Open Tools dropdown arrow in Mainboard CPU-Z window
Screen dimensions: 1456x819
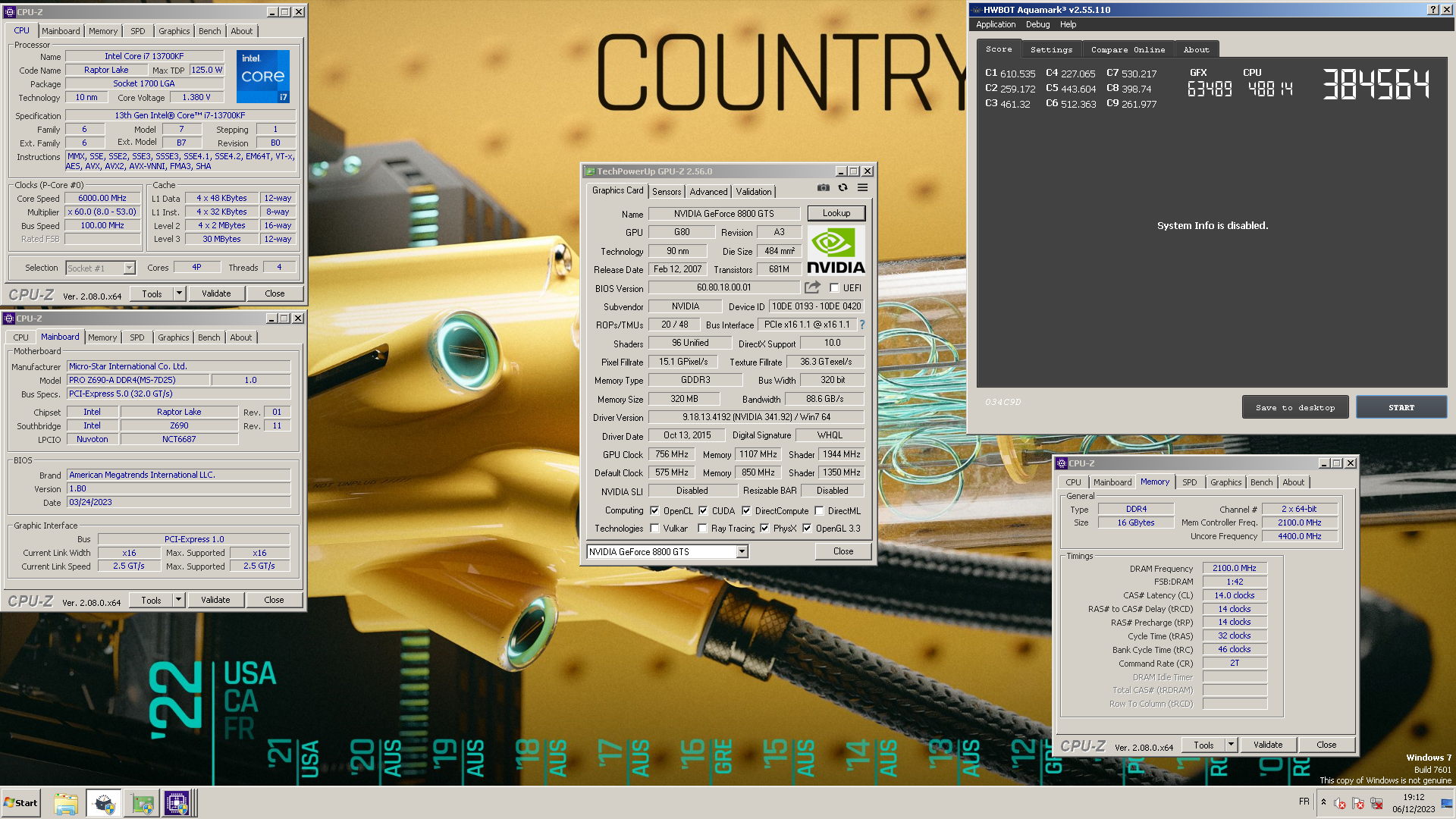[x=178, y=600]
